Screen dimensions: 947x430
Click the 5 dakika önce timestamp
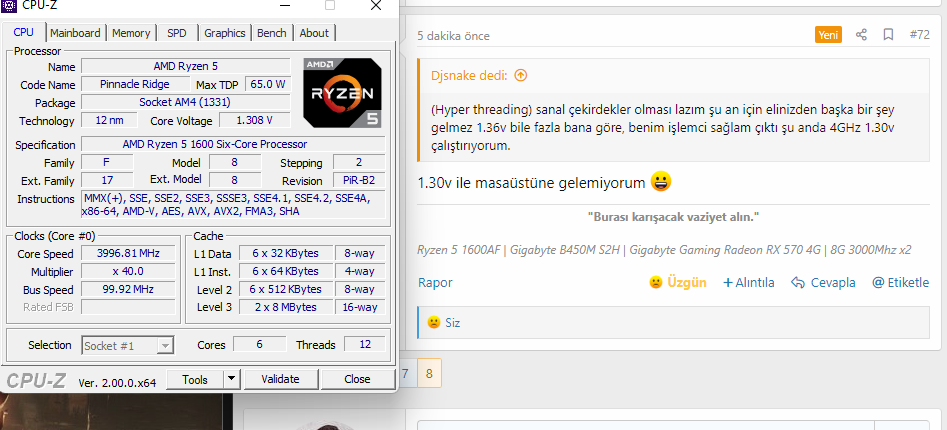pyautogui.click(x=453, y=36)
